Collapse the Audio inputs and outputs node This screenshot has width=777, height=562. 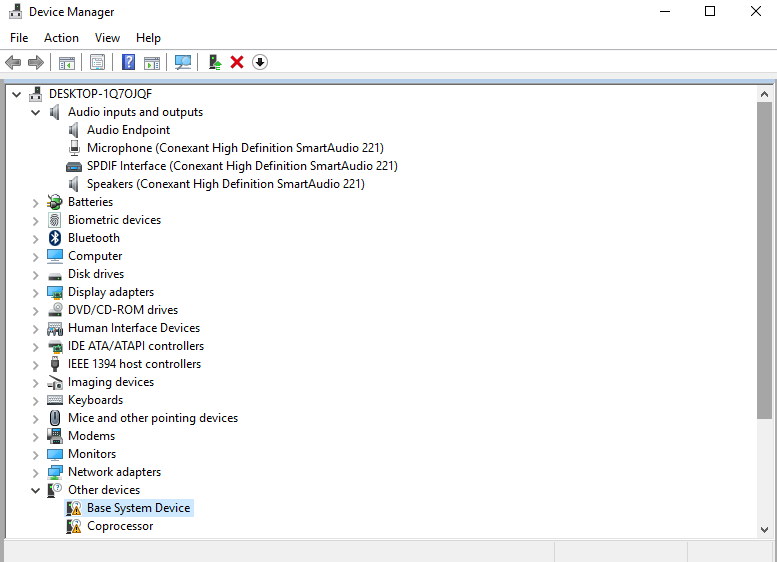click(36, 112)
